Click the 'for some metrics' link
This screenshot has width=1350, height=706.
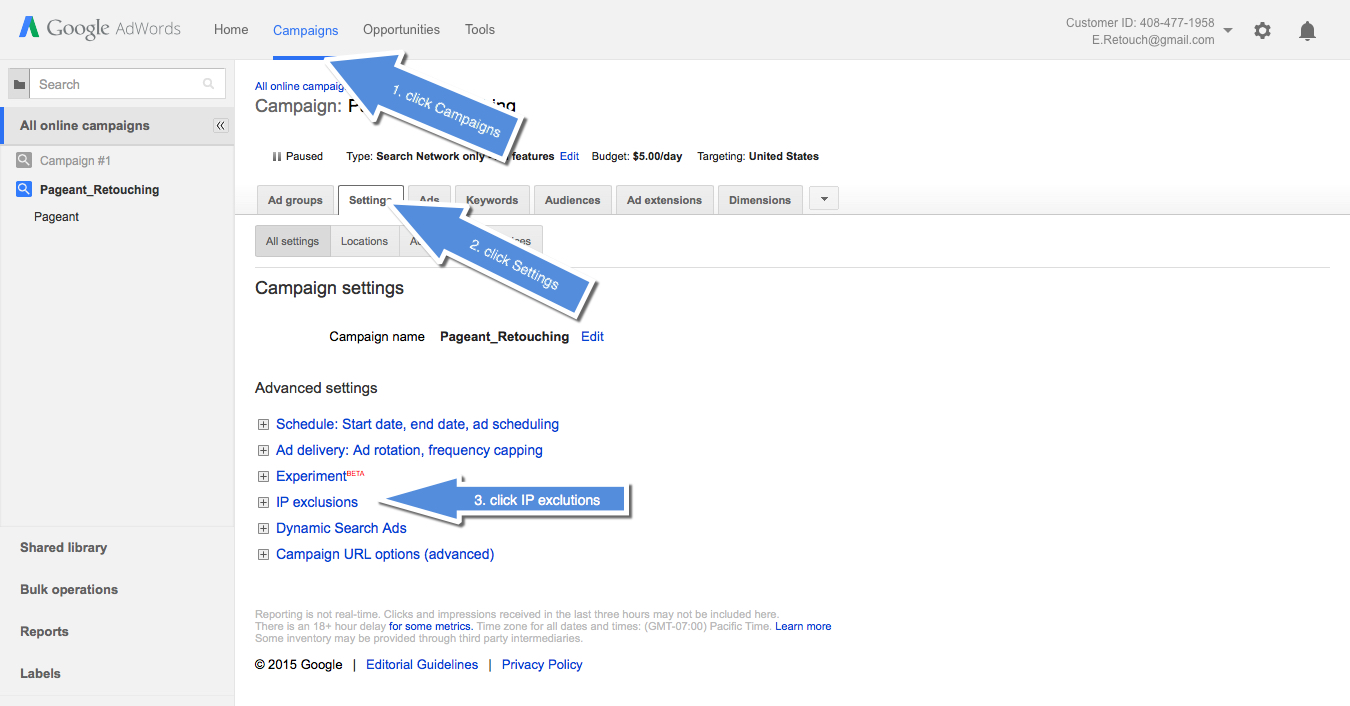click(x=430, y=626)
